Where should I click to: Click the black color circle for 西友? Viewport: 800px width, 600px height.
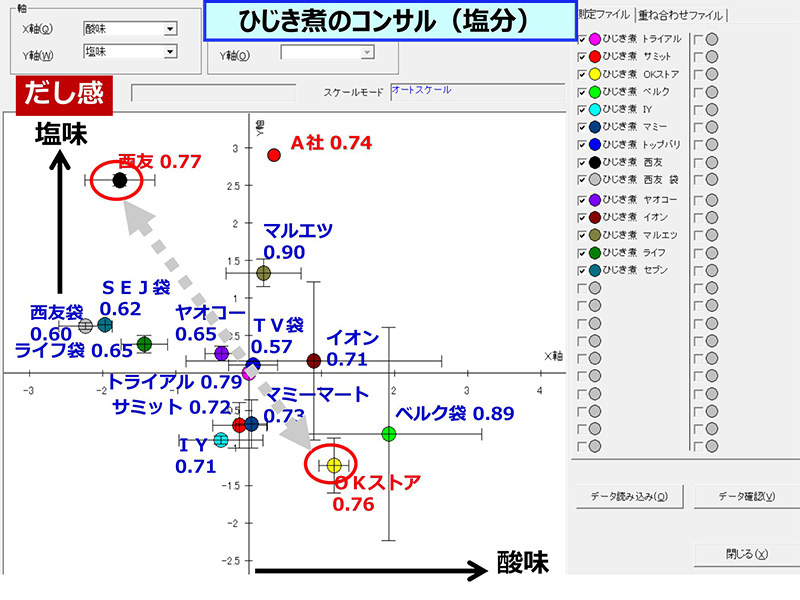click(595, 162)
